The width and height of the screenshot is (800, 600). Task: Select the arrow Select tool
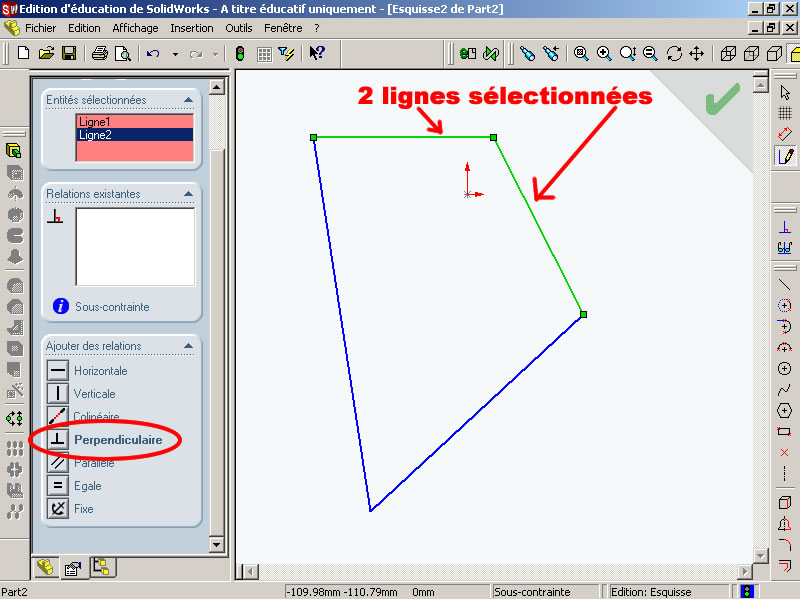(x=785, y=92)
